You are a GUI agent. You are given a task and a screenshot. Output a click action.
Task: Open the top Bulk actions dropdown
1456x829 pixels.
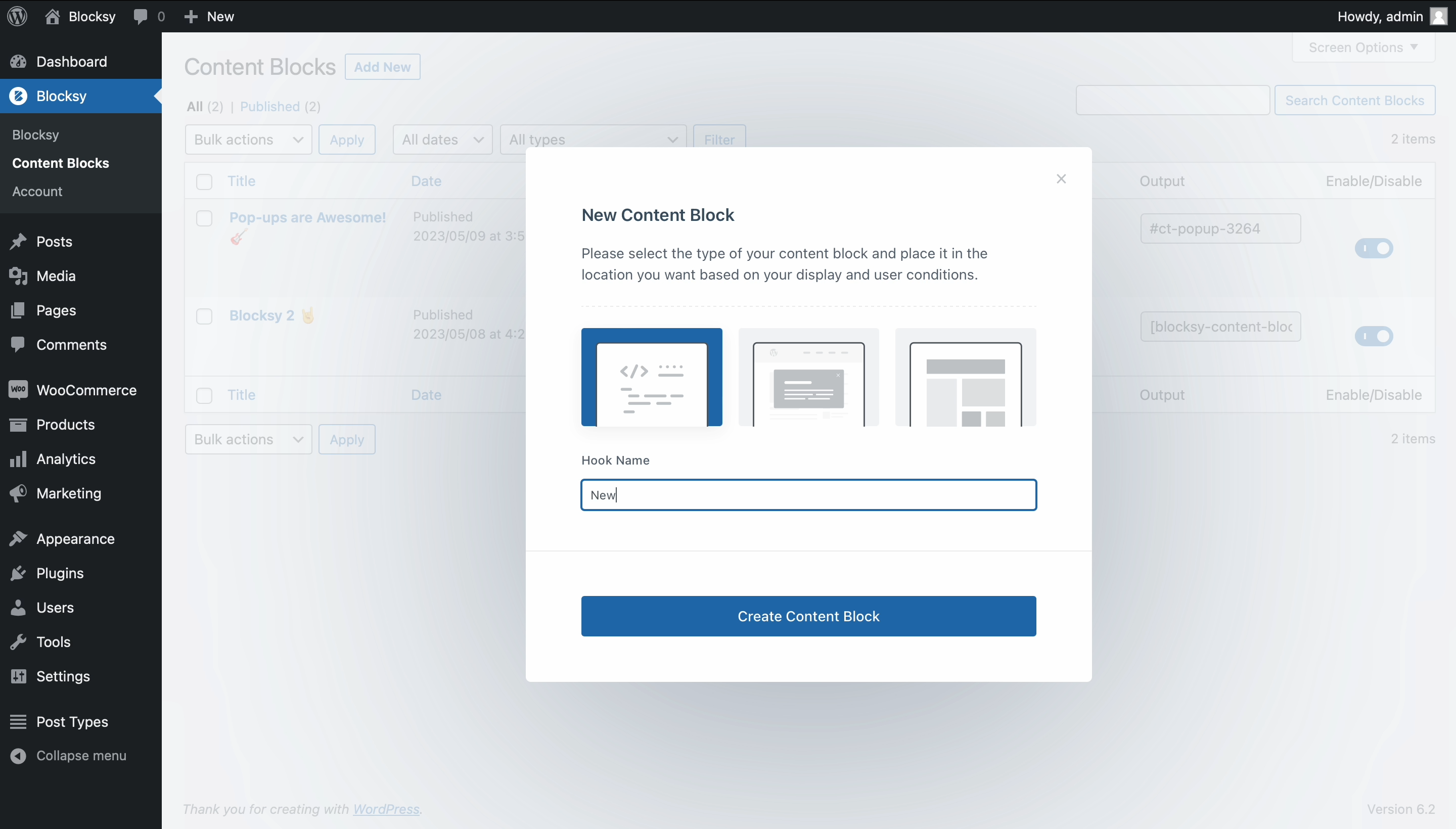coord(248,140)
